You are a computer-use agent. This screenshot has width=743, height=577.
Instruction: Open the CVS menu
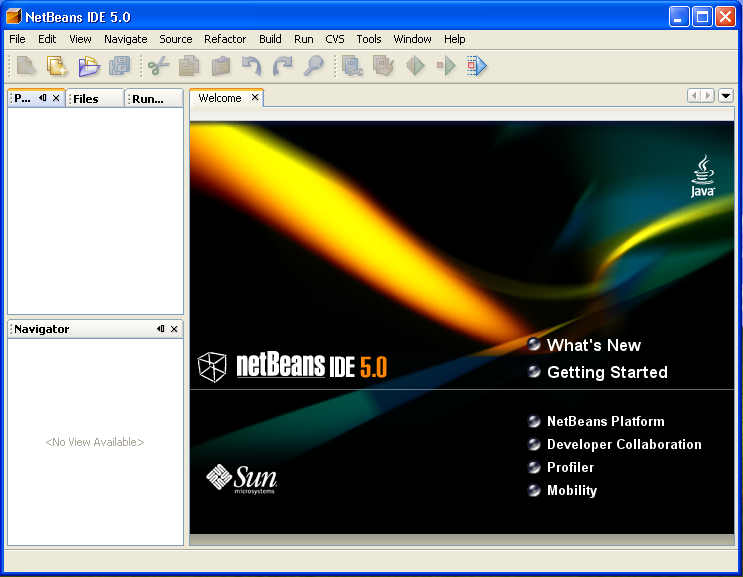pos(335,39)
